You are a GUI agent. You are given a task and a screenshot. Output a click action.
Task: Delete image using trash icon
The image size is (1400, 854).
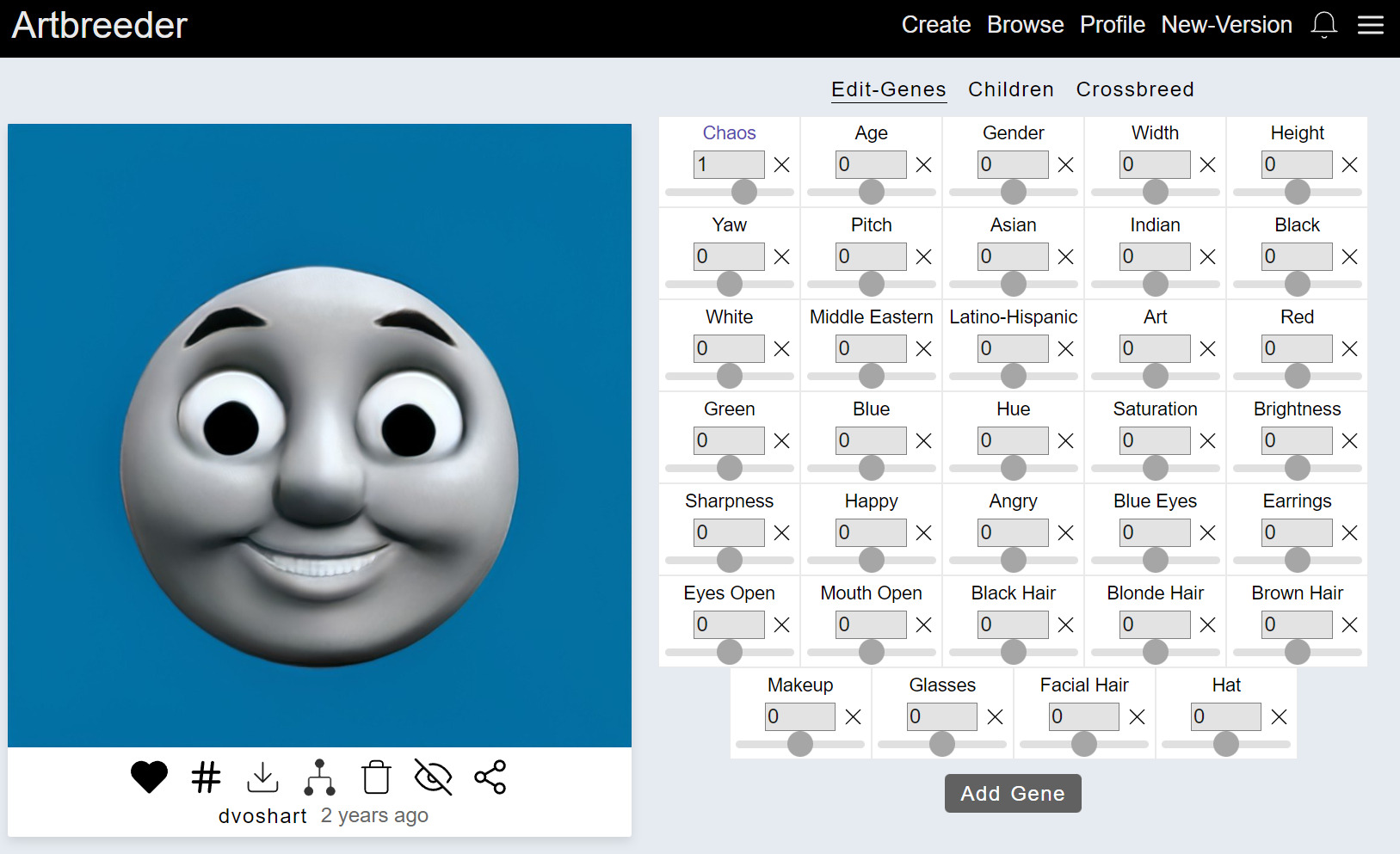(x=376, y=777)
